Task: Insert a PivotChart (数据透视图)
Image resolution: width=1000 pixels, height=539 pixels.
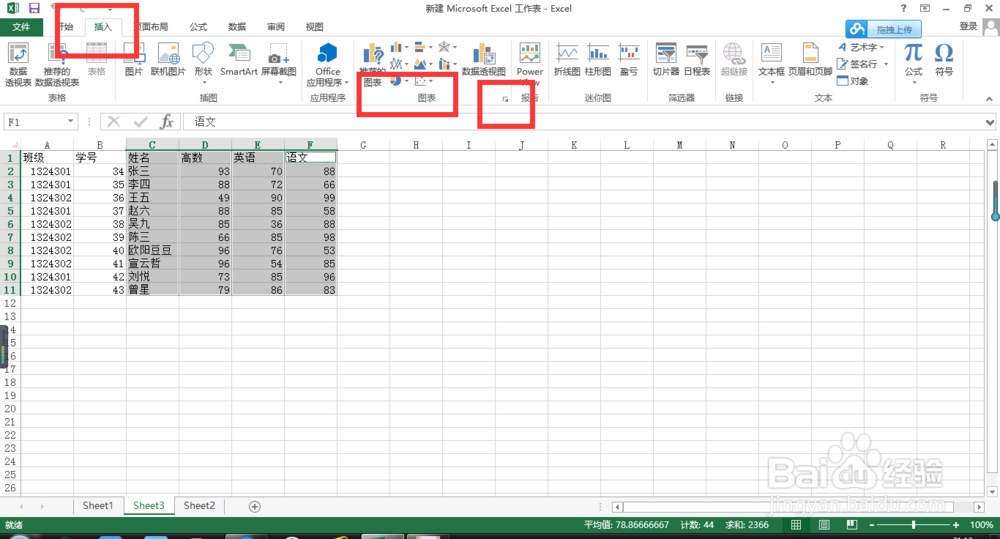Action: (483, 60)
